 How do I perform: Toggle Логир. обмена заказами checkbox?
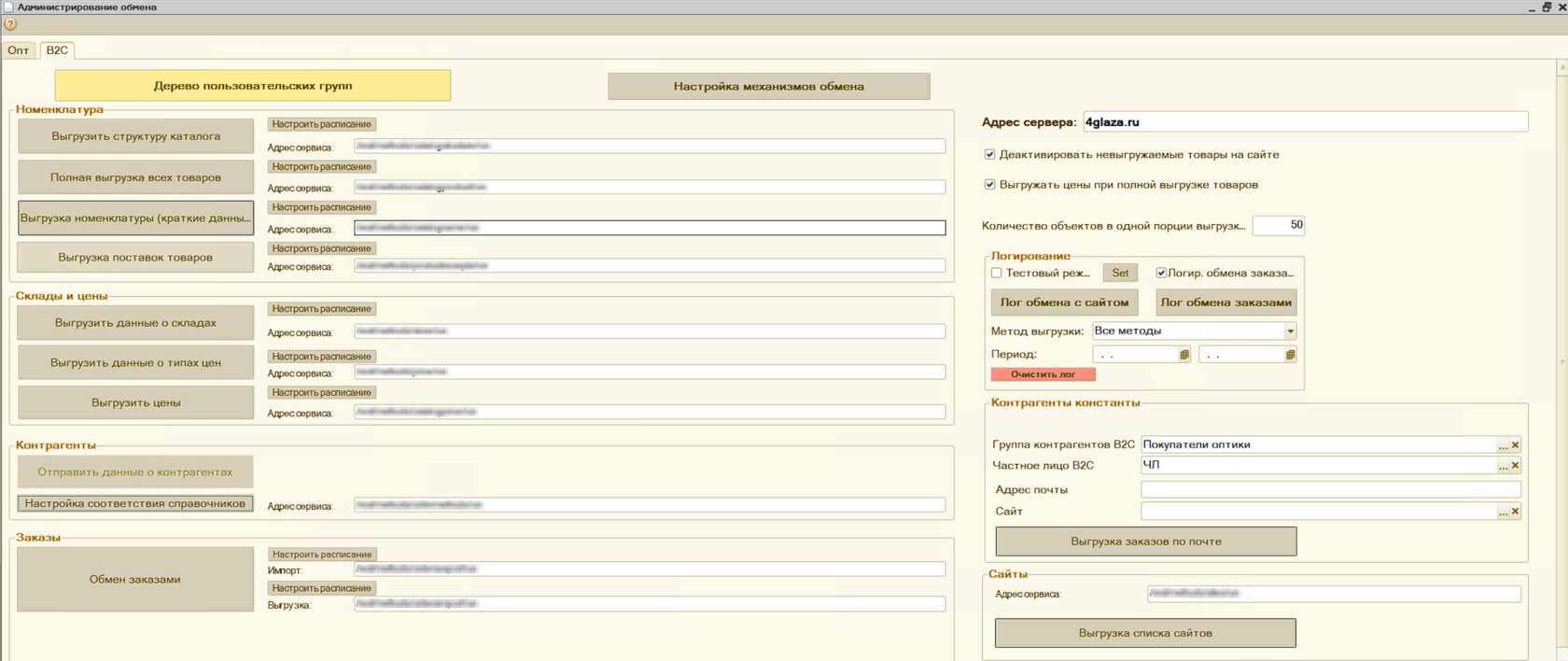coord(1161,273)
